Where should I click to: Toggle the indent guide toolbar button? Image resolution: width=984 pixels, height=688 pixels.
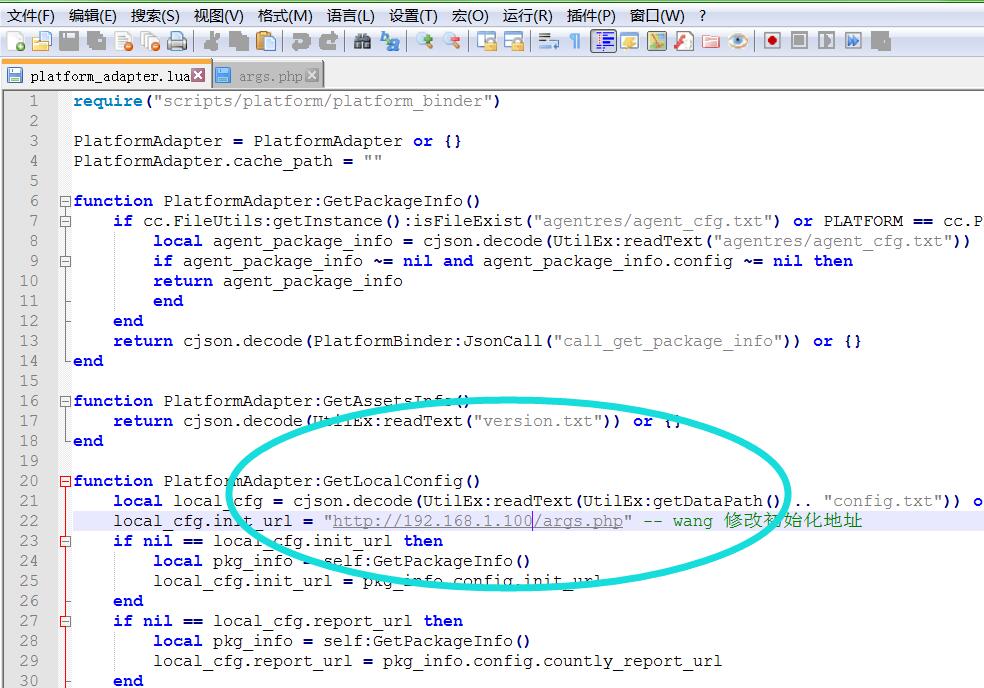click(x=603, y=41)
